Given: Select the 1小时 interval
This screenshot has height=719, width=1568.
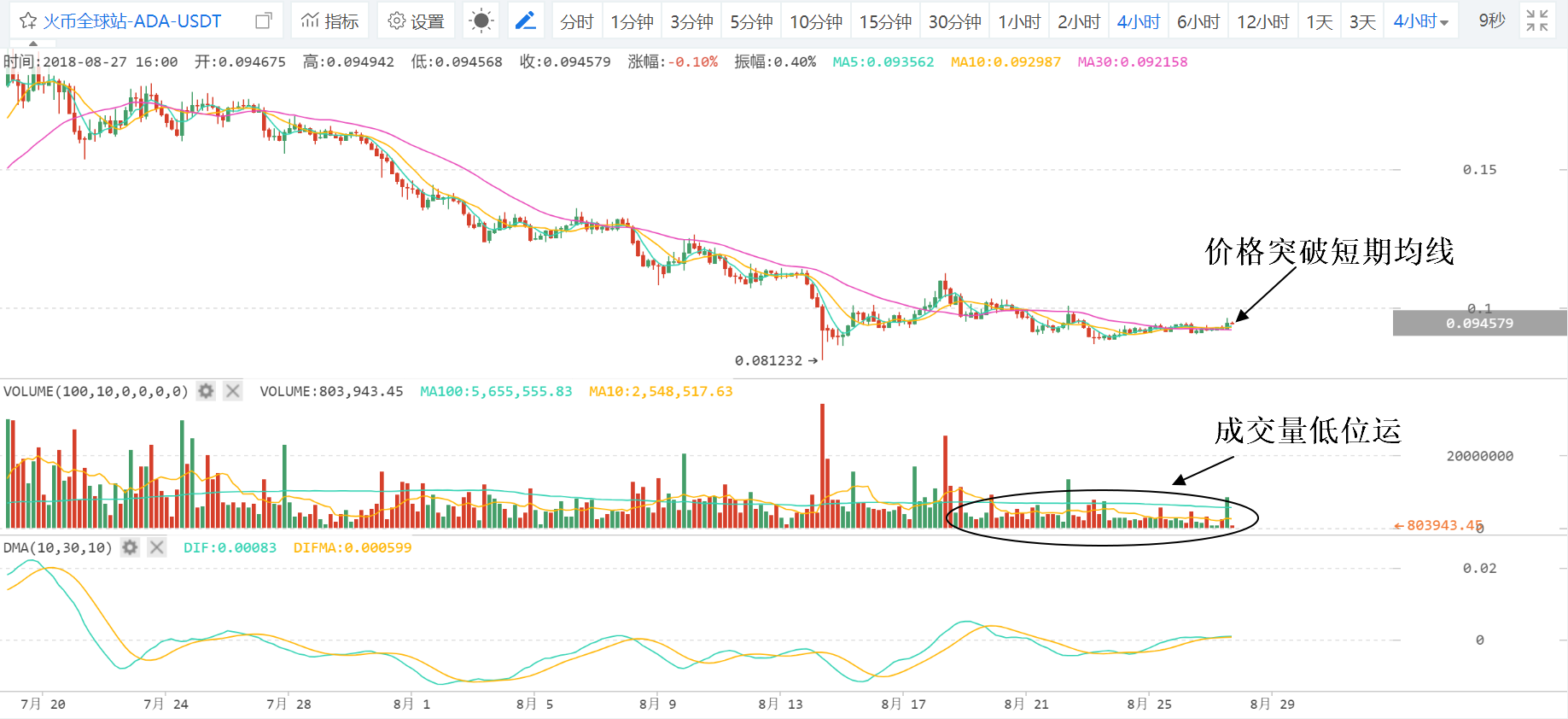Looking at the screenshot, I should click(1019, 21).
